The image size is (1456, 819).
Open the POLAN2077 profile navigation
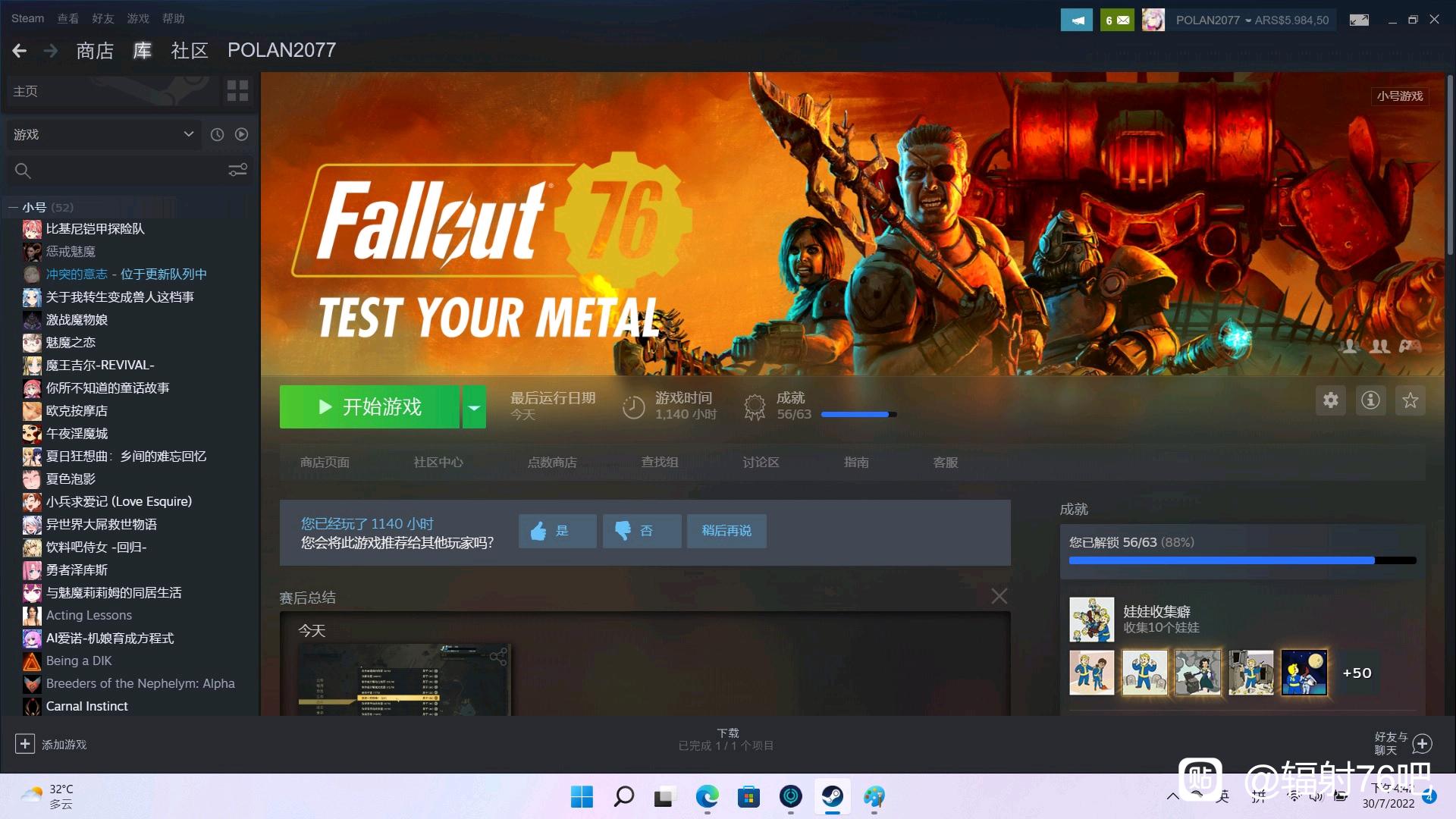pyautogui.click(x=281, y=50)
